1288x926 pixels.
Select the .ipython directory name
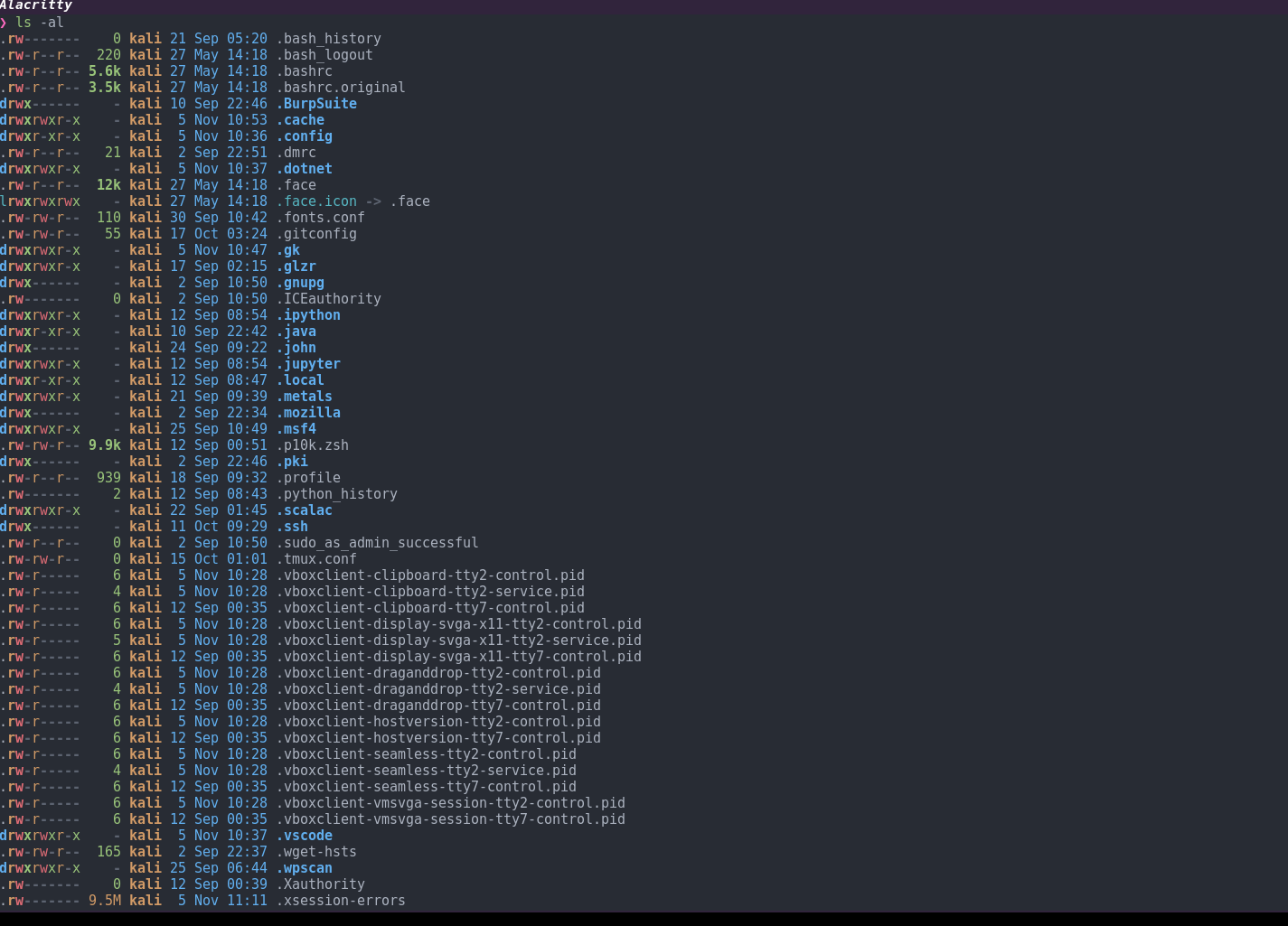coord(308,315)
